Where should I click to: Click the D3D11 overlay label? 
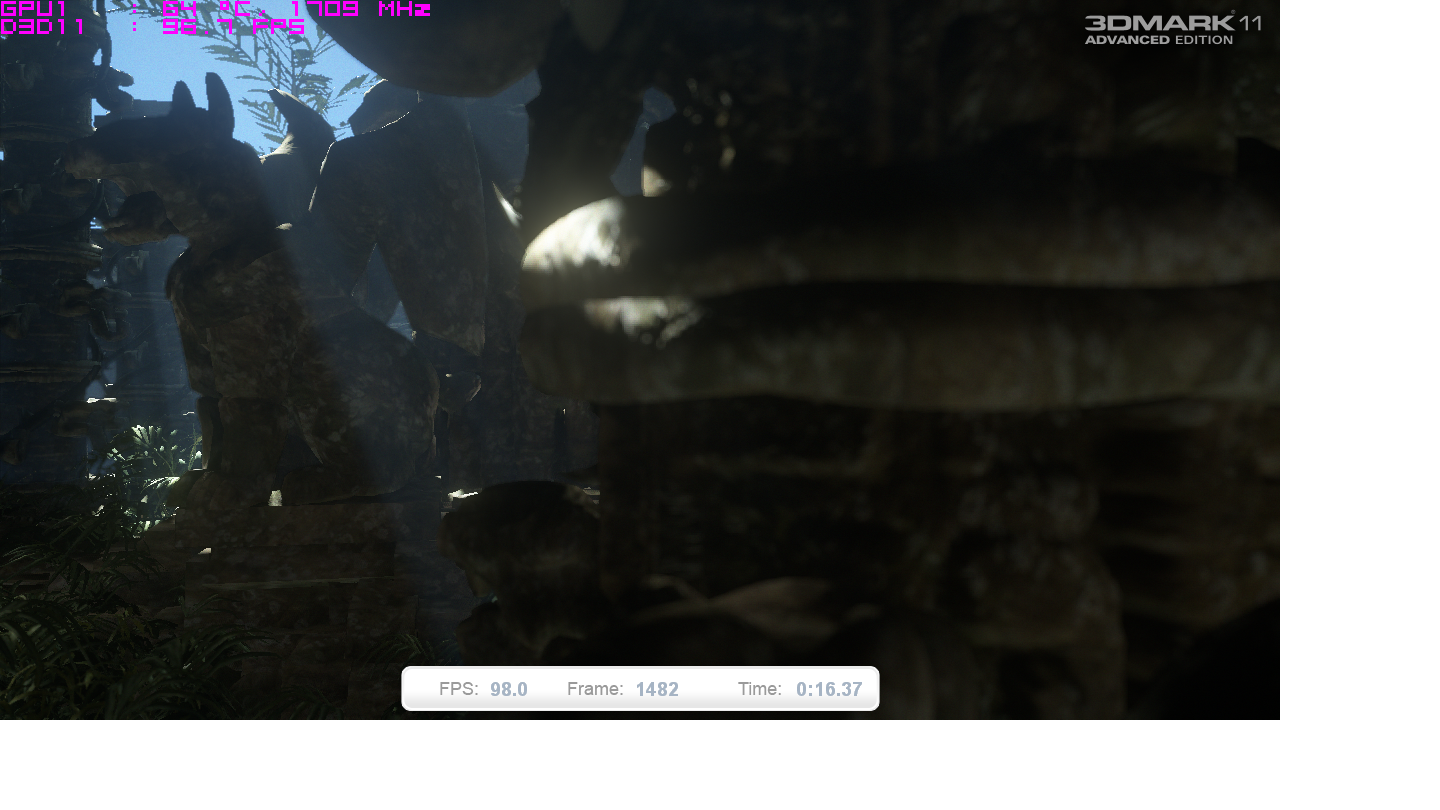(43, 27)
